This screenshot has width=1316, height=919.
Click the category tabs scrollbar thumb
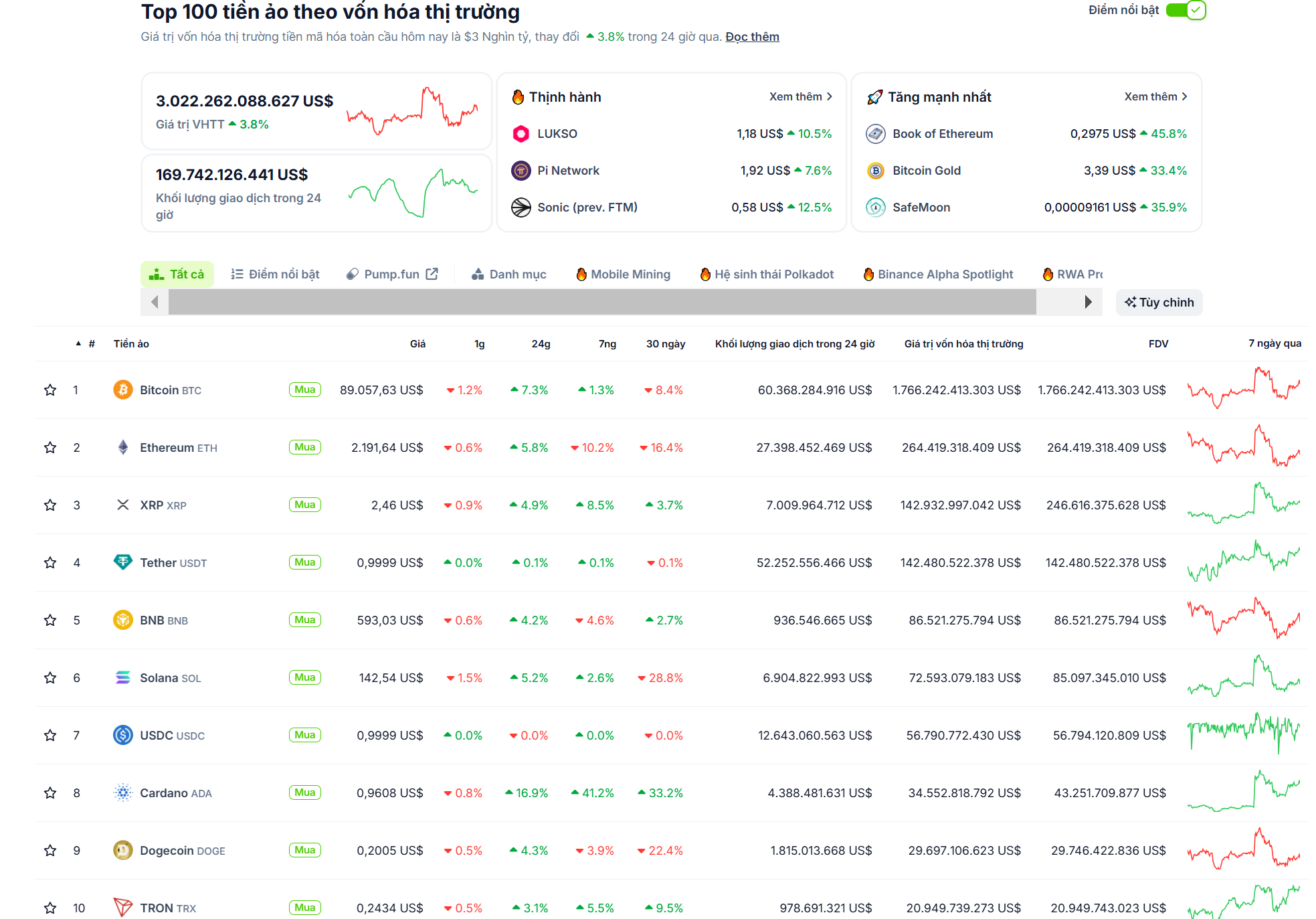[602, 302]
